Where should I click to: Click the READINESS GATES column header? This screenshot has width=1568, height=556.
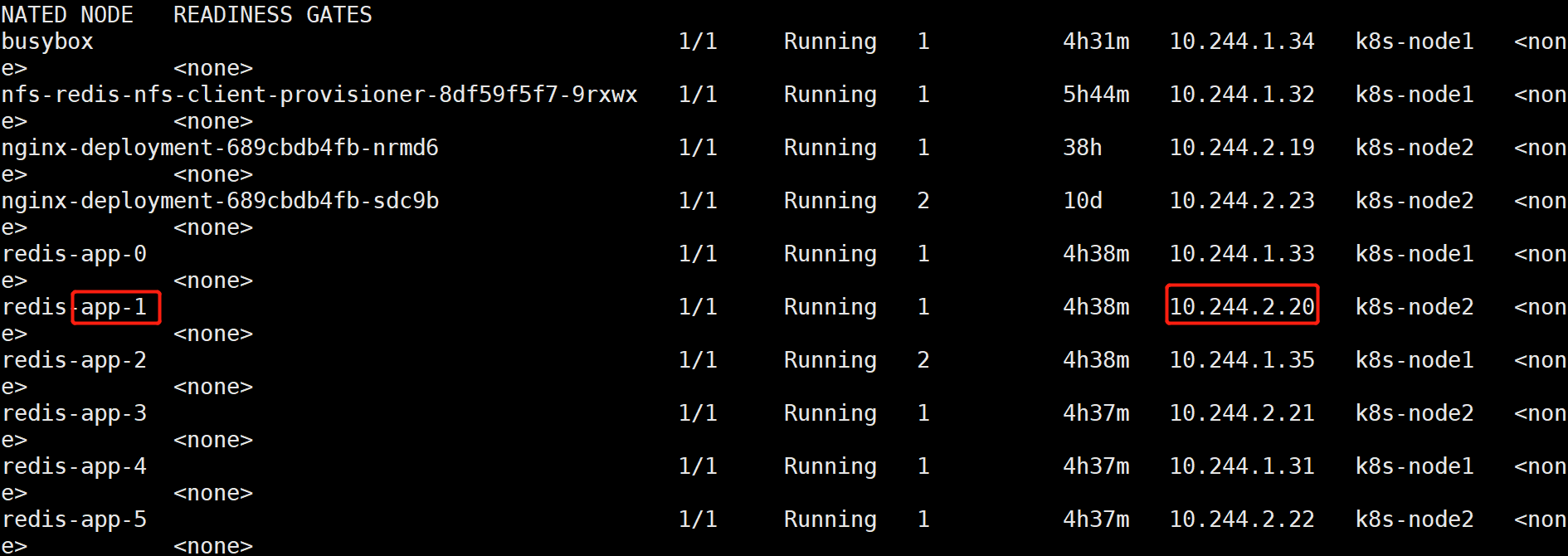point(273,15)
